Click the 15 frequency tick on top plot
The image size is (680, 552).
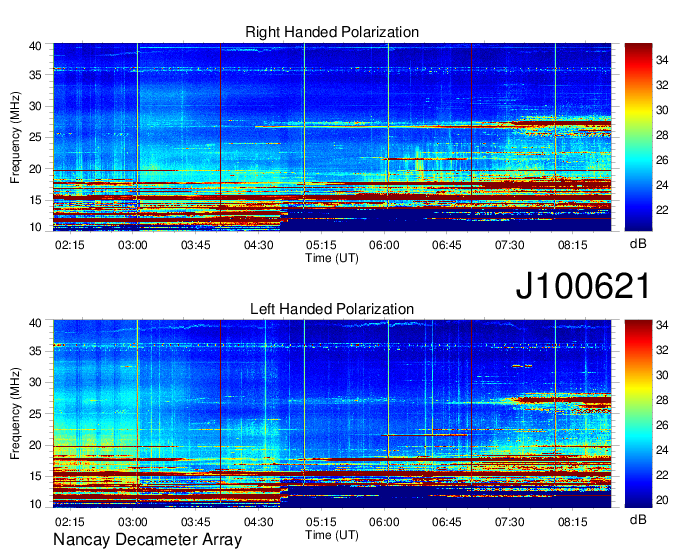coord(36,200)
